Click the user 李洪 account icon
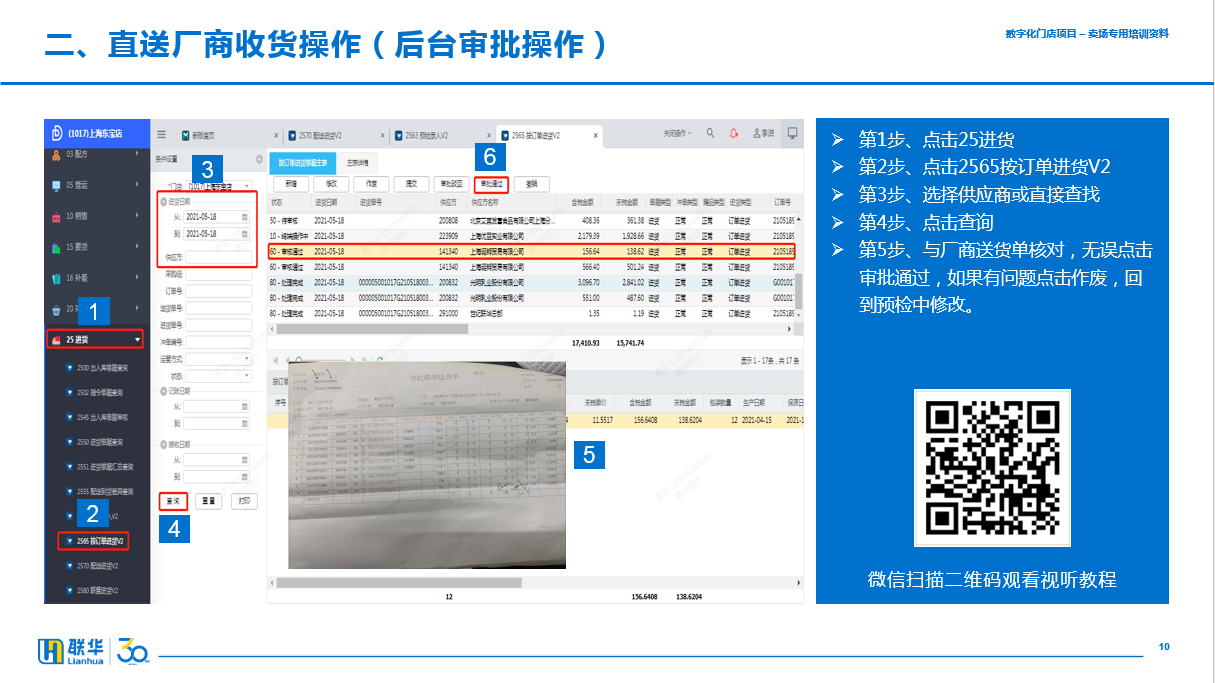The width and height of the screenshot is (1215, 683). (x=756, y=133)
